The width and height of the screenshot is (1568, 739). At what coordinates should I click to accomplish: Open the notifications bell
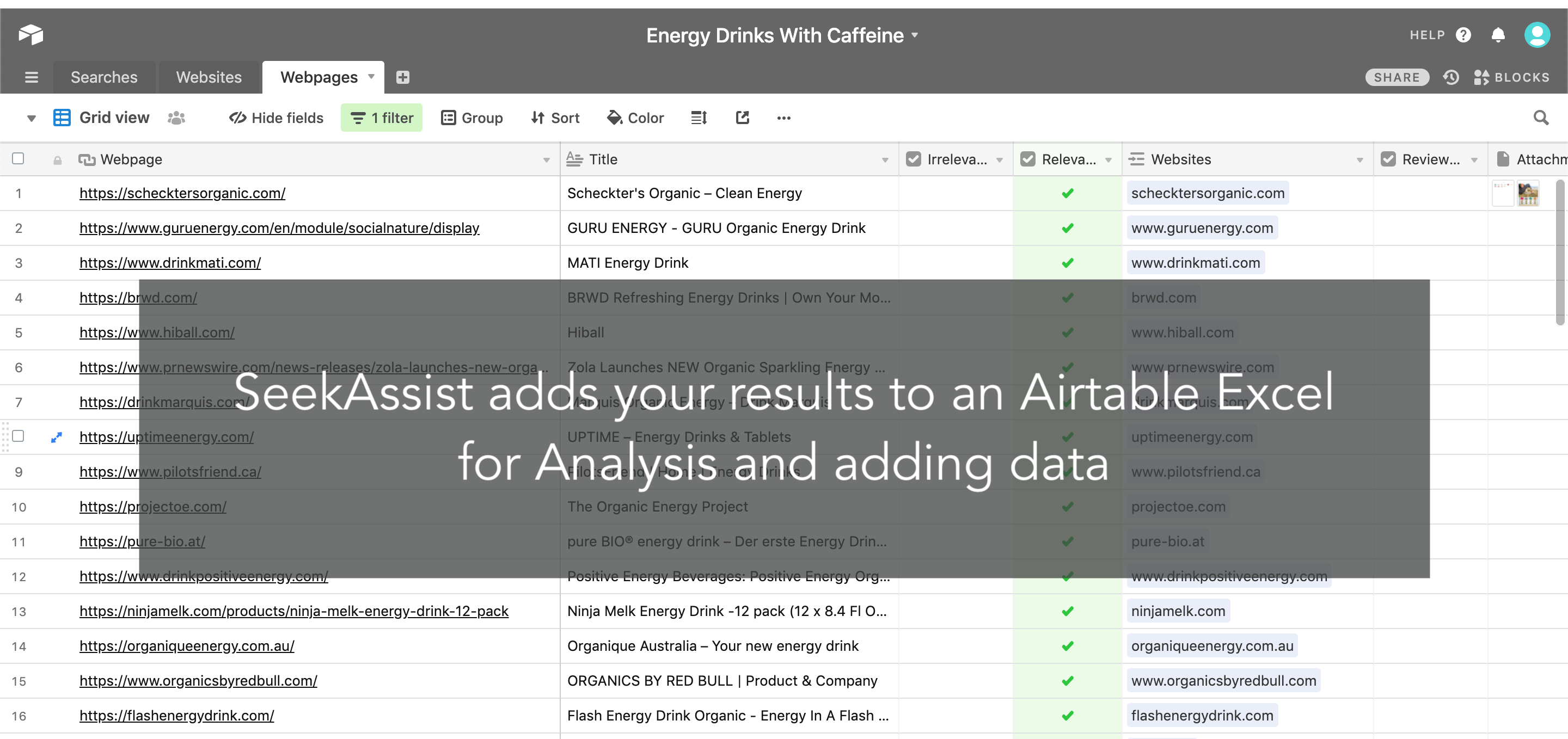pos(1498,35)
